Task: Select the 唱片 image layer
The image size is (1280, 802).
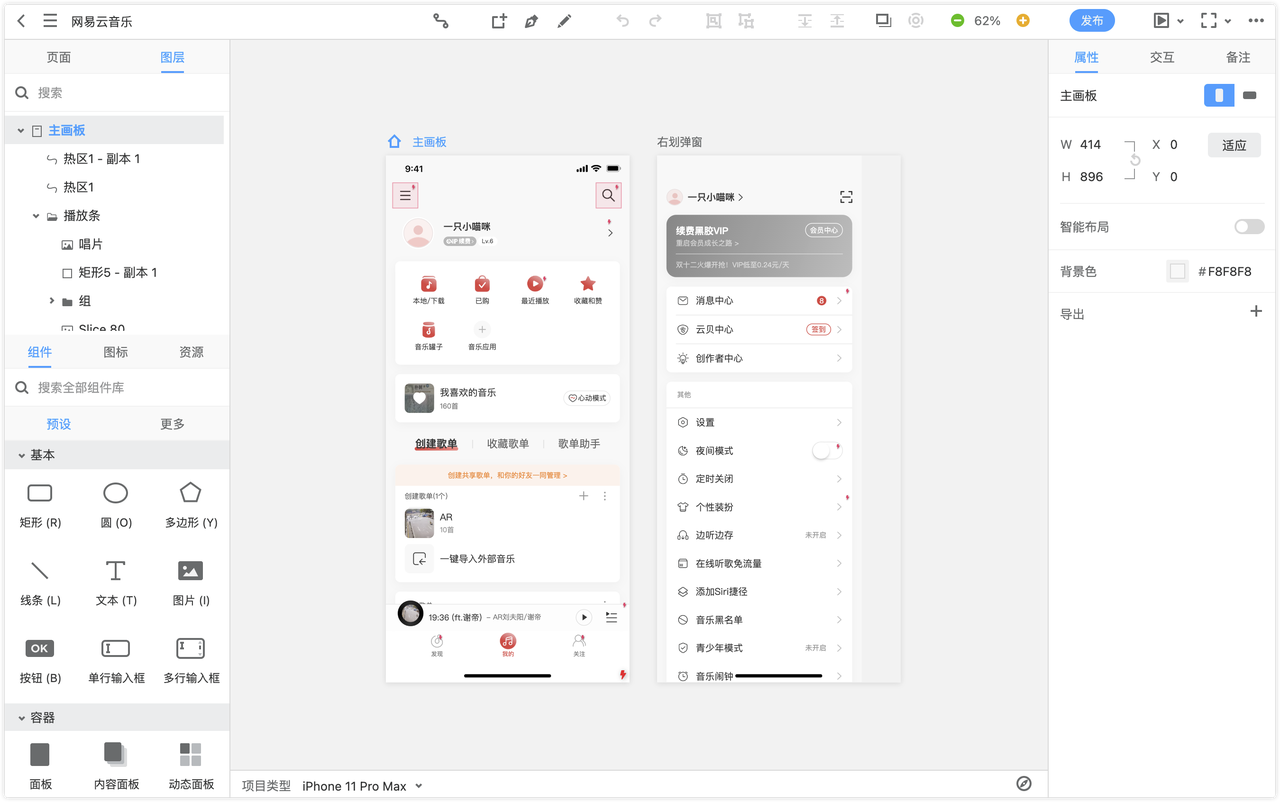Action: pyautogui.click(x=91, y=244)
